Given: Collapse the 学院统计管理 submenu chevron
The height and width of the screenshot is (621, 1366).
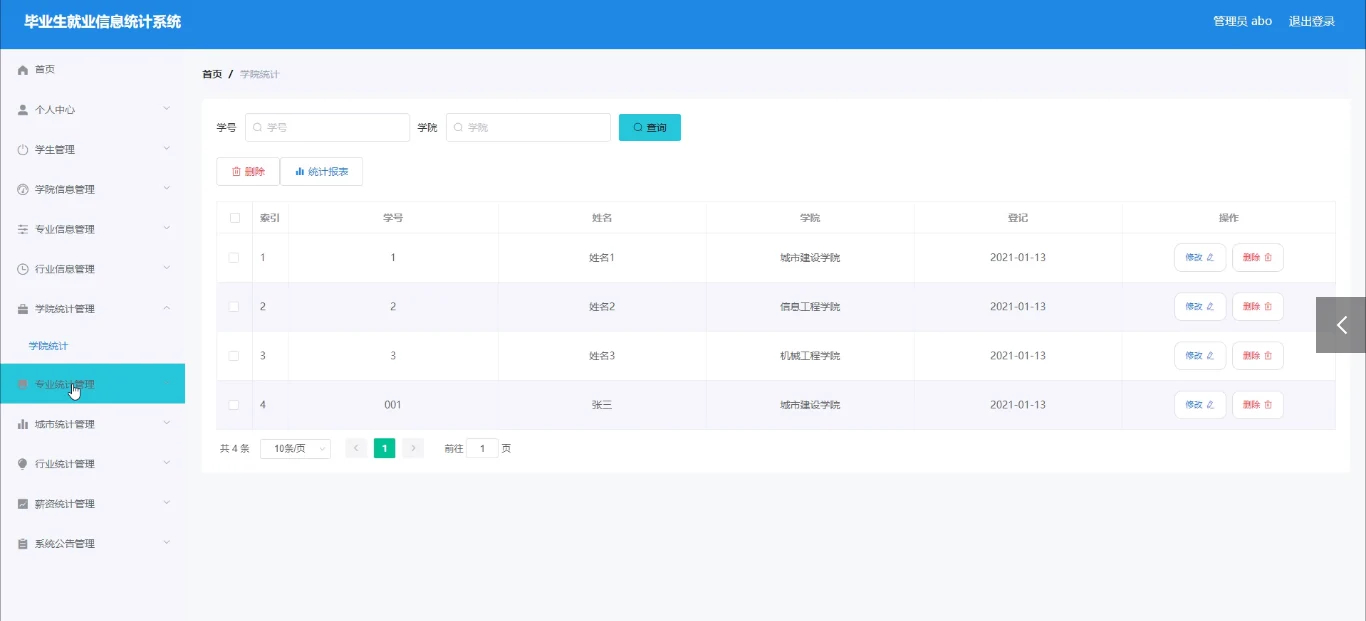Looking at the screenshot, I should (x=167, y=308).
